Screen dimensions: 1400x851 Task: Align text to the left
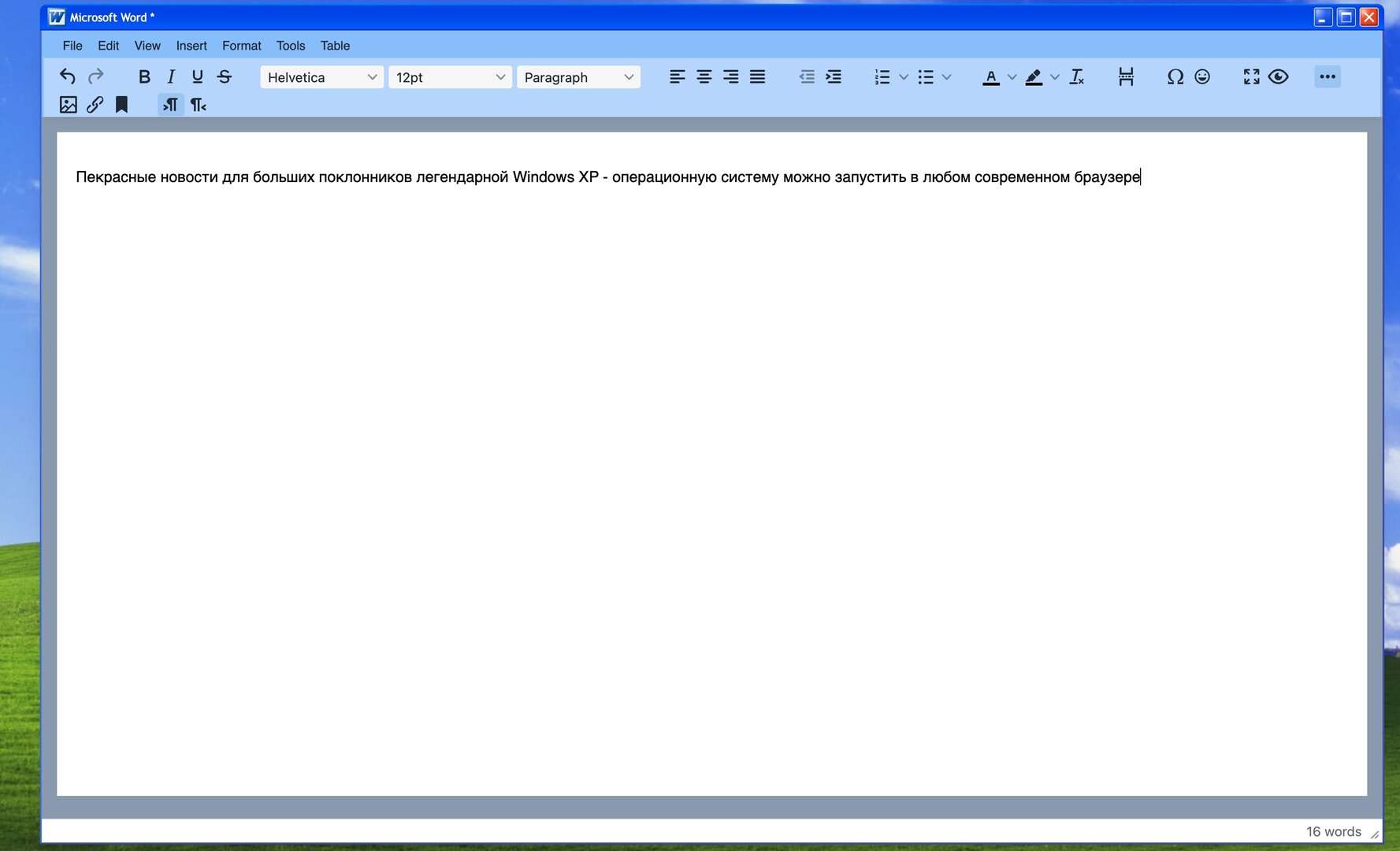point(678,76)
